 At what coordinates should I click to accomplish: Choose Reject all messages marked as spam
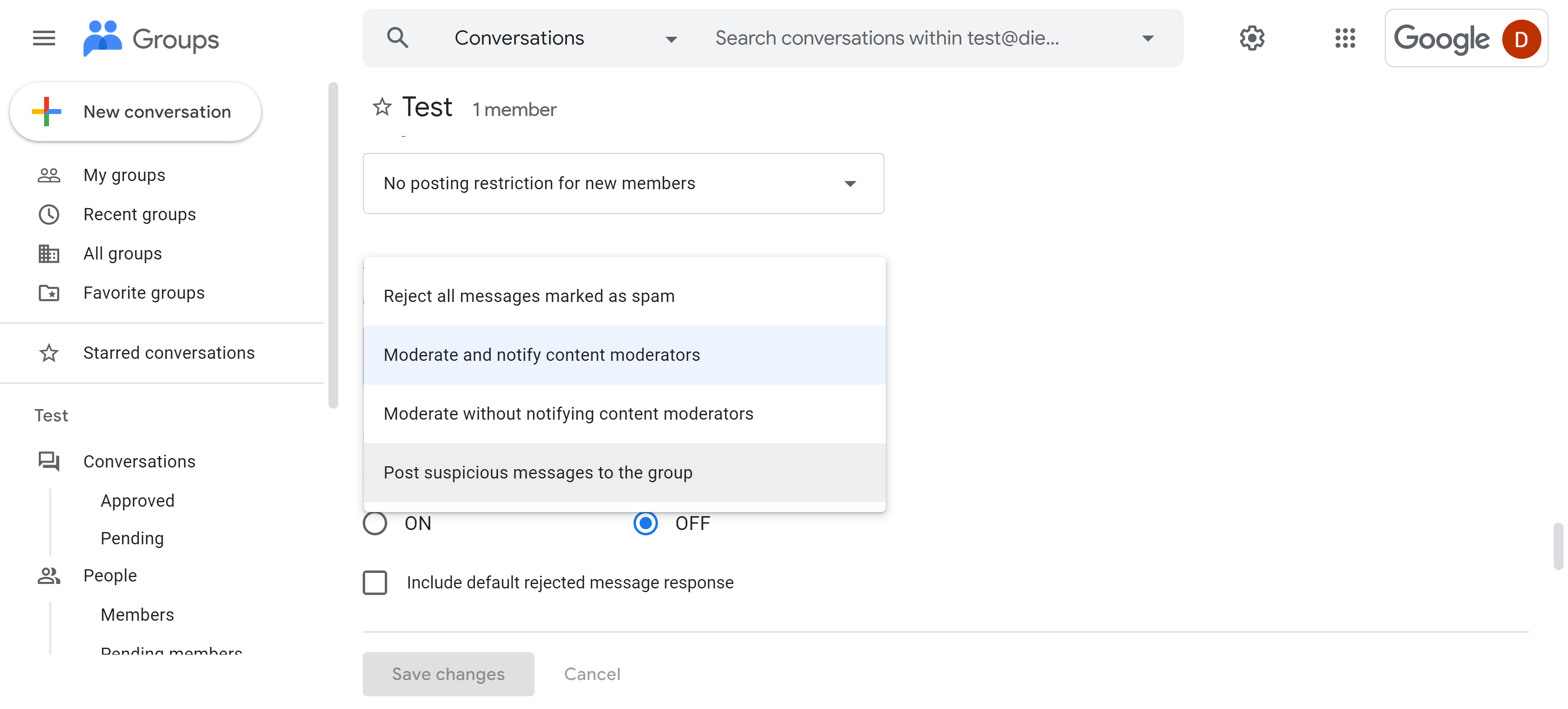click(529, 296)
